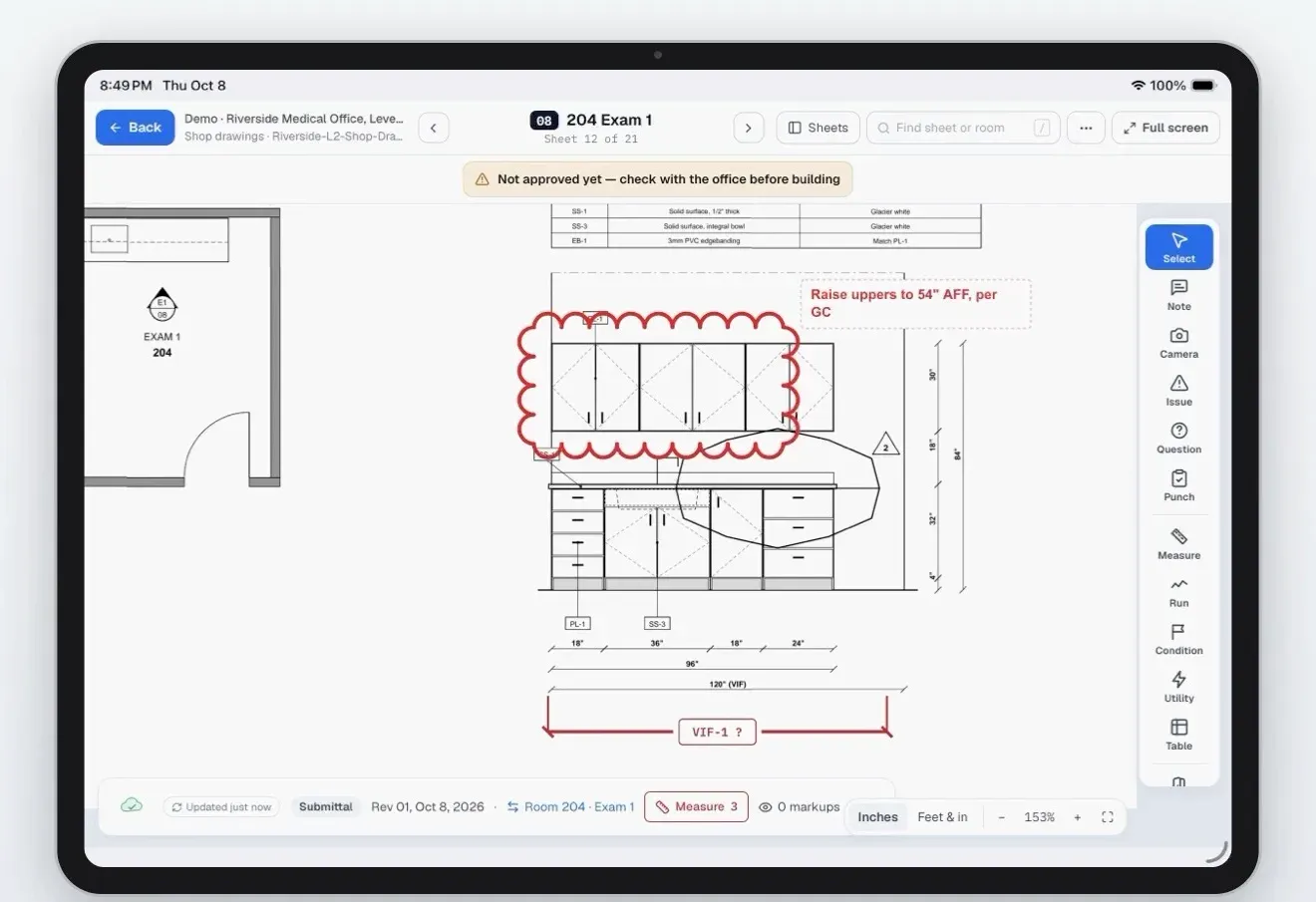Click the 153% zoom level

tap(1039, 817)
